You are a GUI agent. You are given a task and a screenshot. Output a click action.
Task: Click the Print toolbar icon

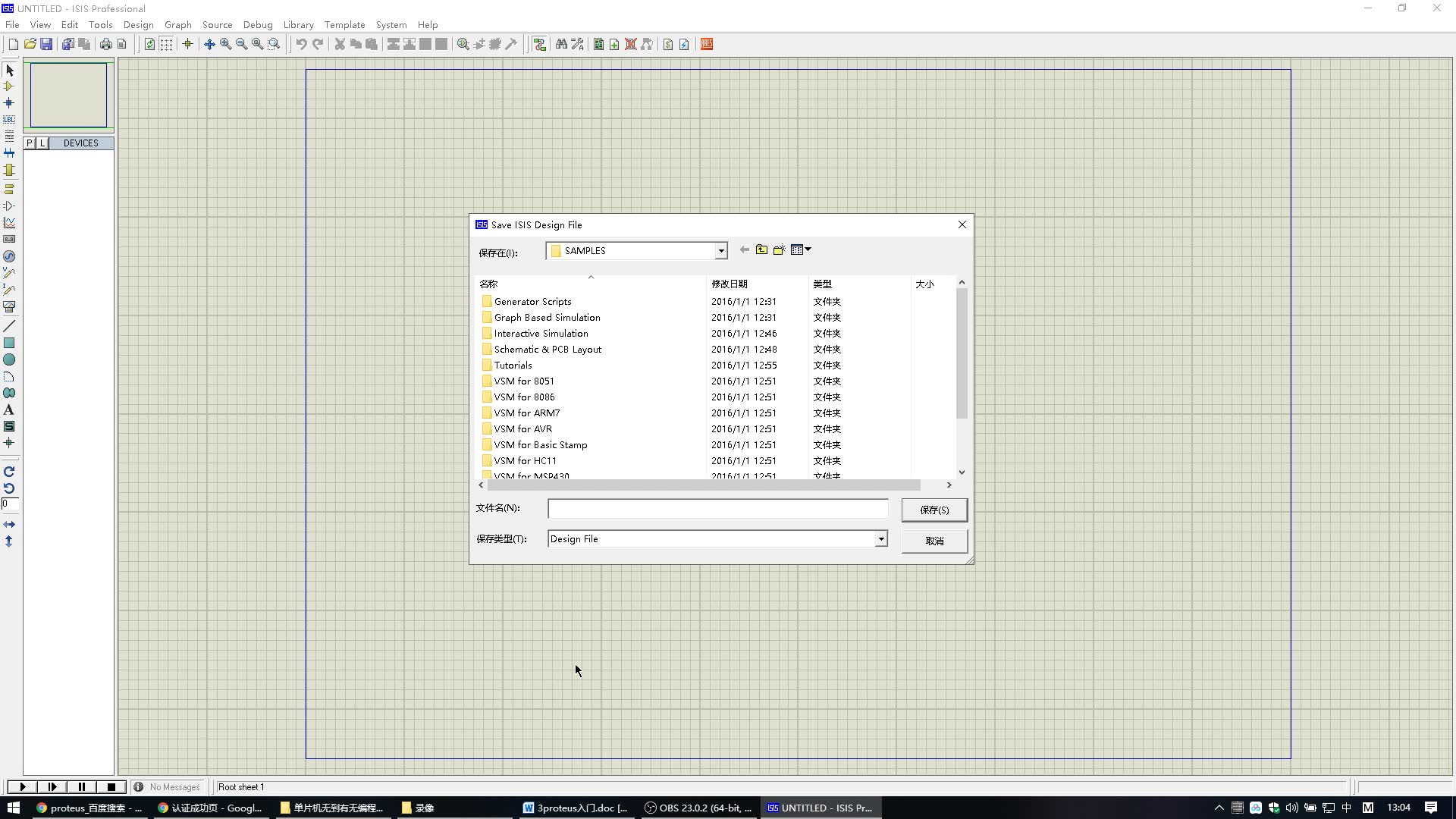105,44
